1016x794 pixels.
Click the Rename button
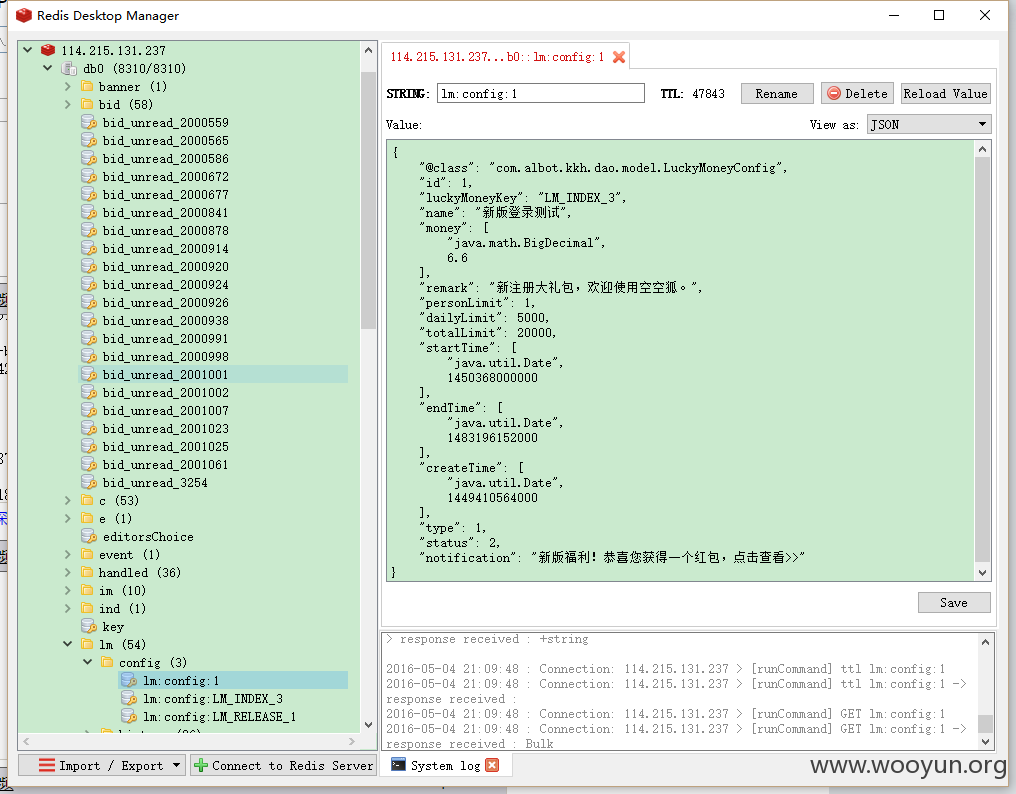[x=777, y=93]
